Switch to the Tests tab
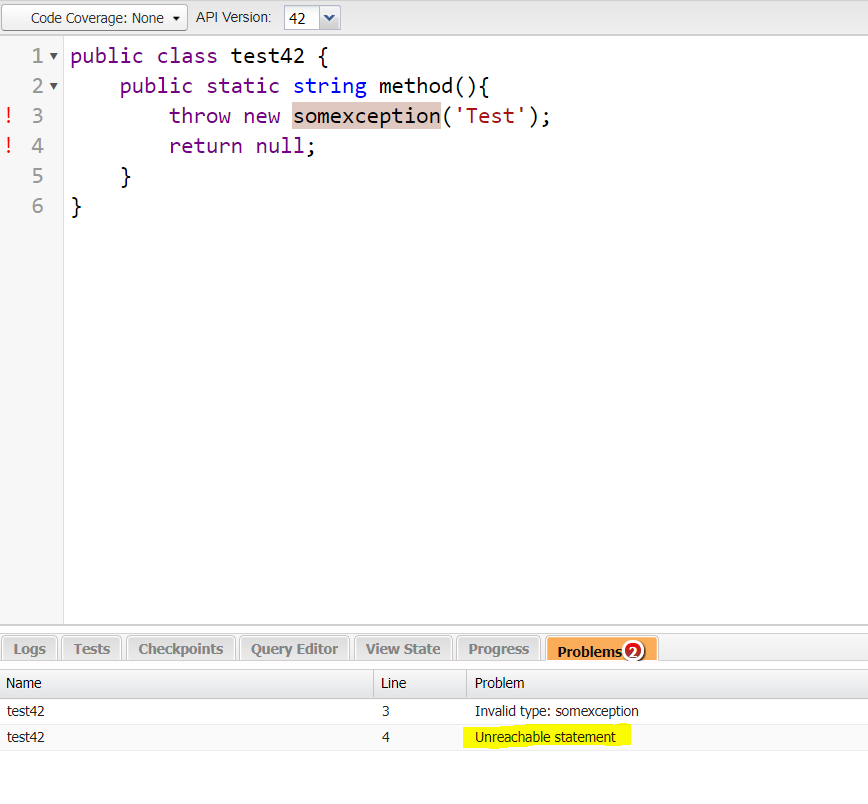Image resolution: width=868 pixels, height=804 pixels. [x=91, y=648]
